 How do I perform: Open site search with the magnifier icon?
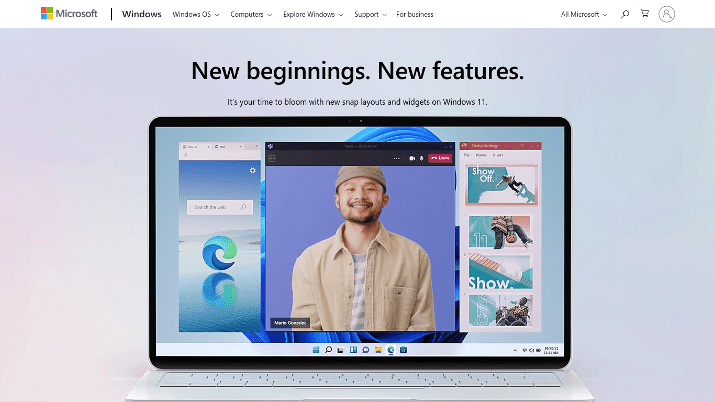point(625,14)
